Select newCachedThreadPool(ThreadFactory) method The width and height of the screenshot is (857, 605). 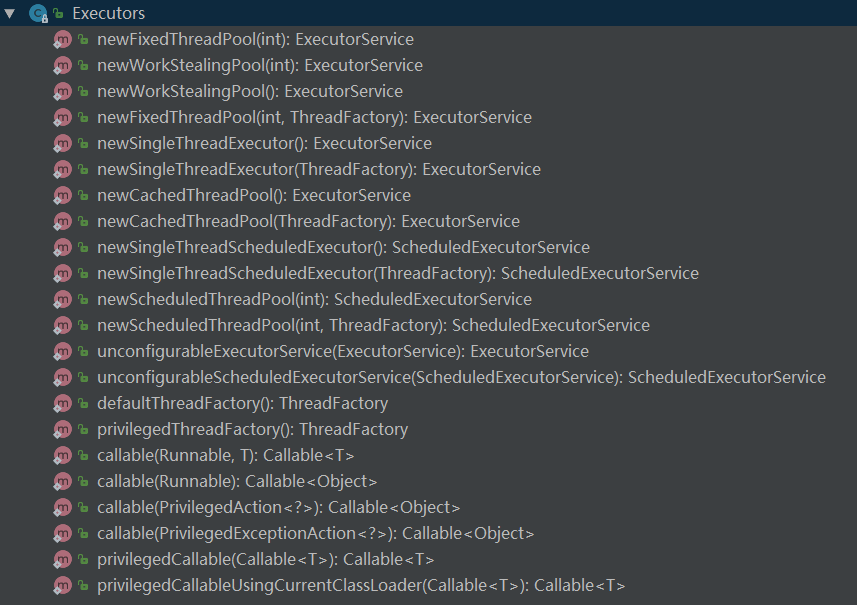click(308, 221)
